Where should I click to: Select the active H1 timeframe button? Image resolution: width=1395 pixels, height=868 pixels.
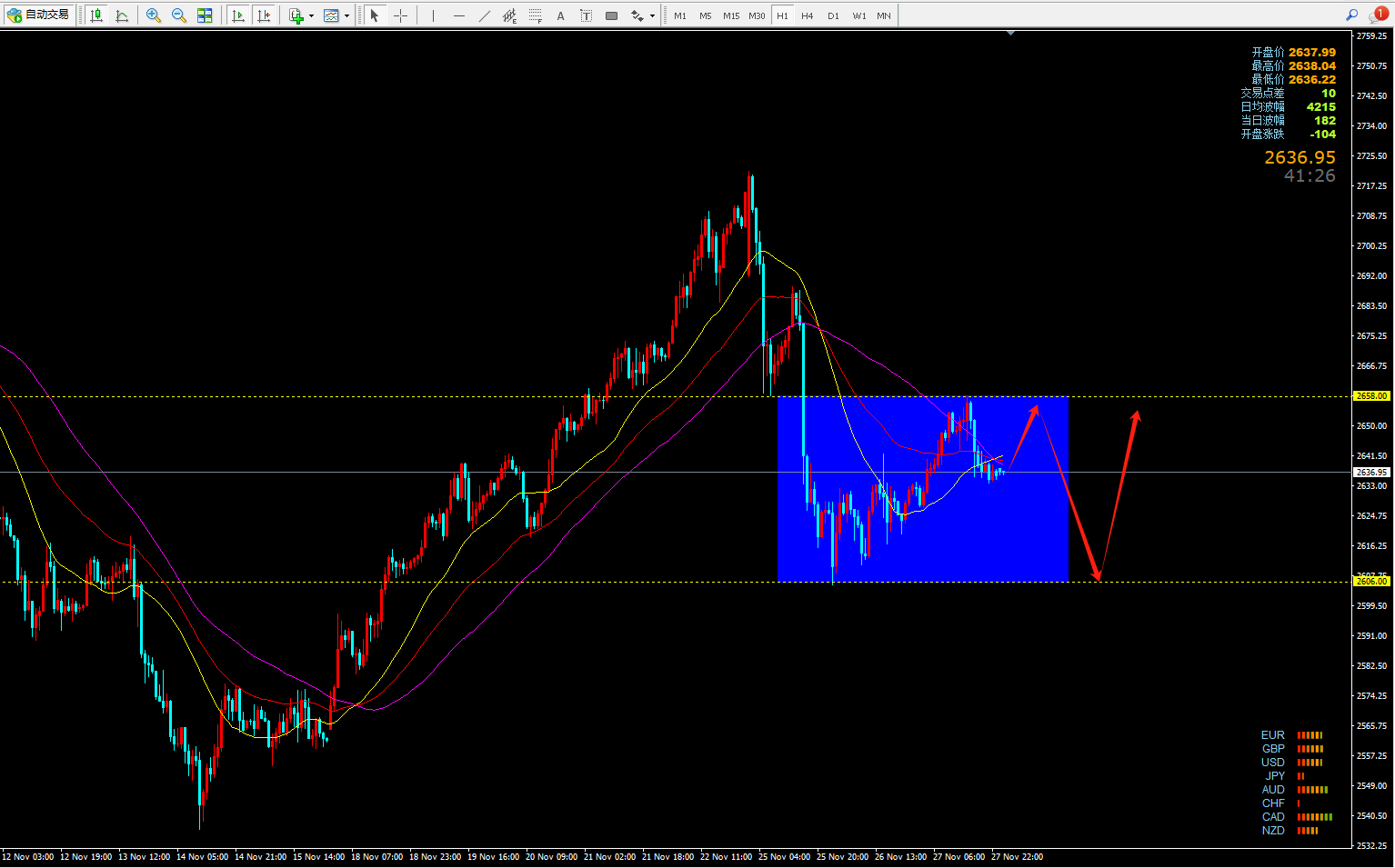[x=782, y=15]
